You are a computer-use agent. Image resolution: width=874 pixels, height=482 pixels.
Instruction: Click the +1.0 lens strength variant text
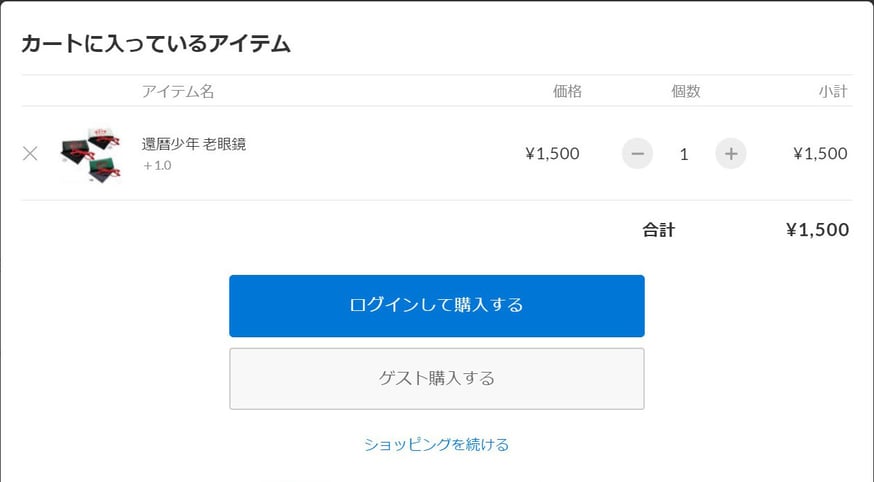[157, 165]
